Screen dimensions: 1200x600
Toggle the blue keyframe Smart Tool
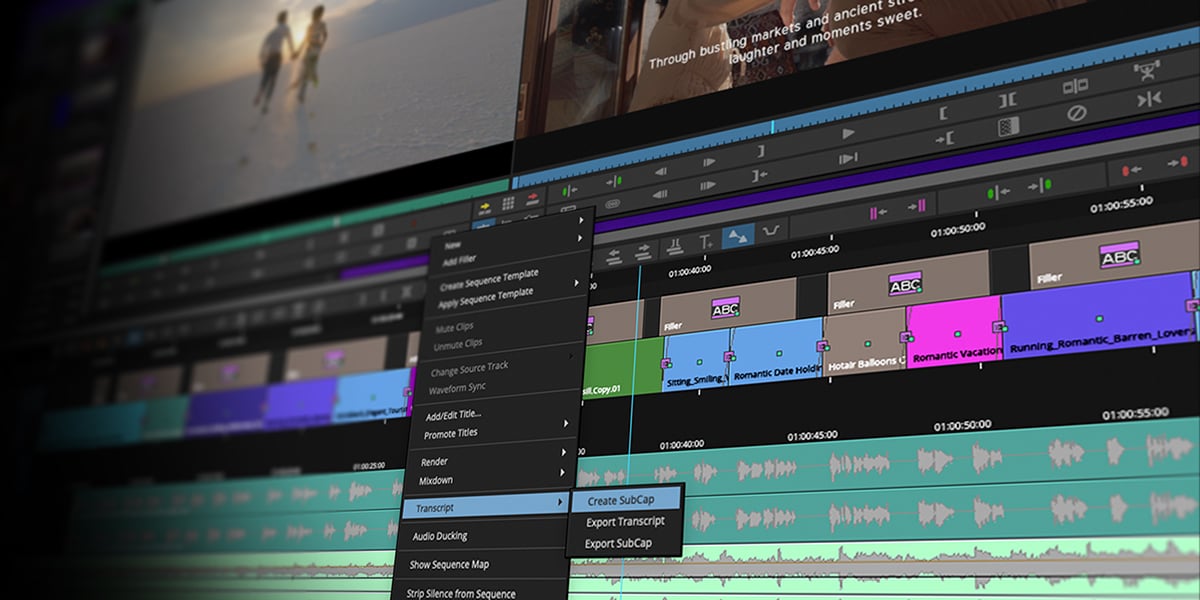738,236
